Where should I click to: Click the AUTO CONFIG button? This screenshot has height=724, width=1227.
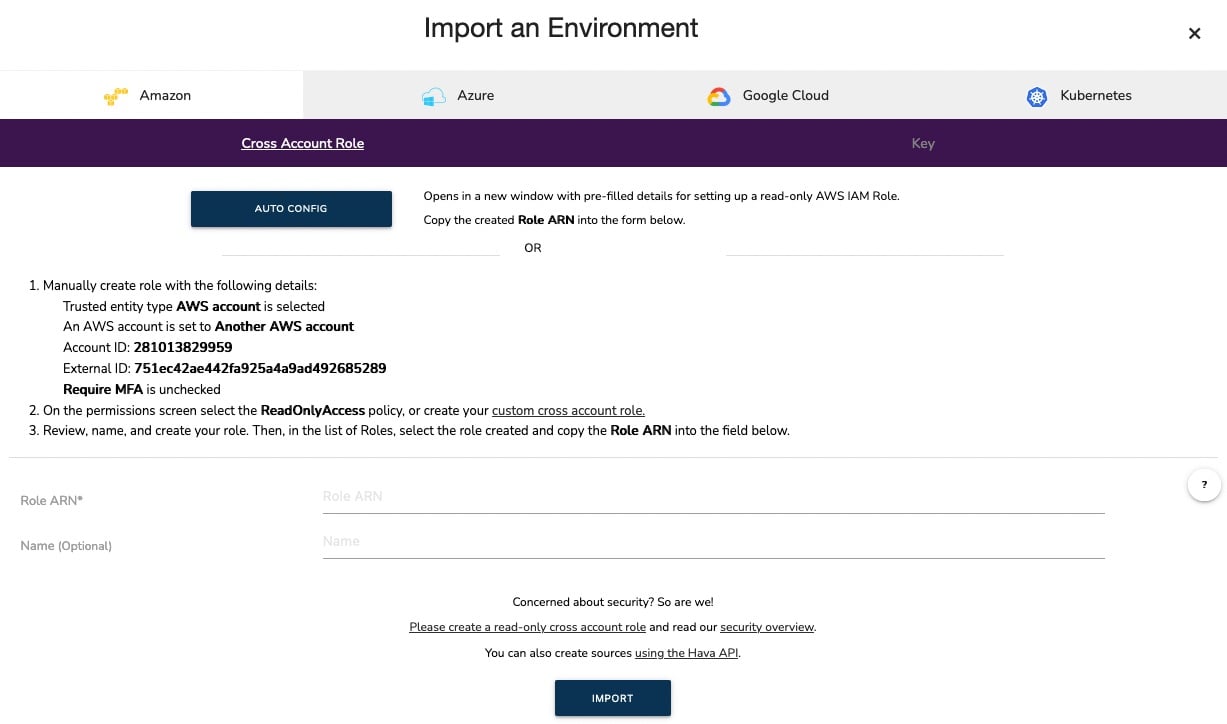(291, 208)
